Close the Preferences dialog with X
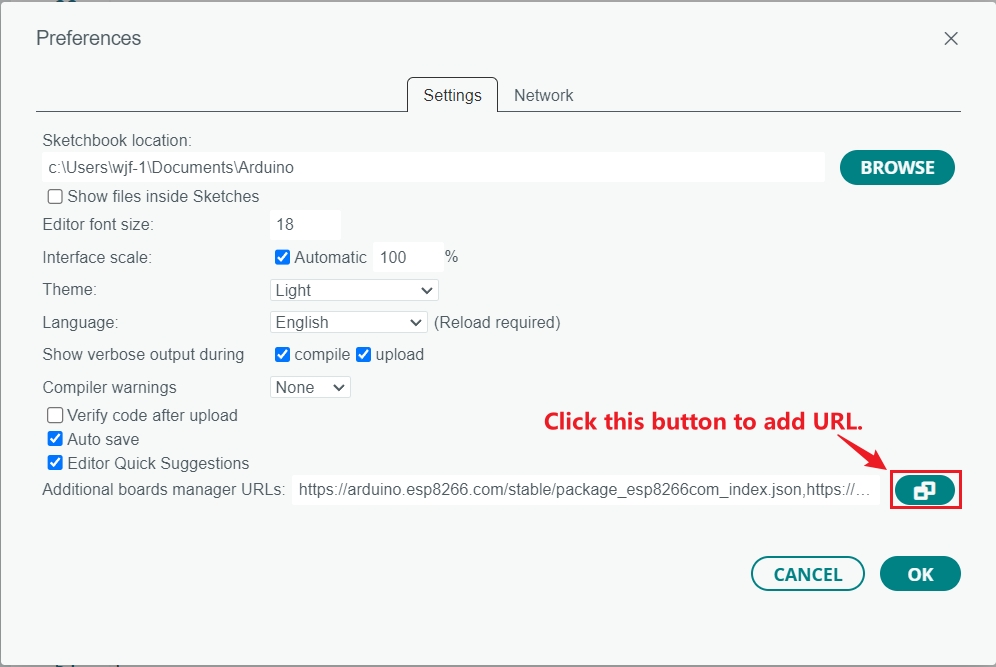996x667 pixels. tap(951, 39)
